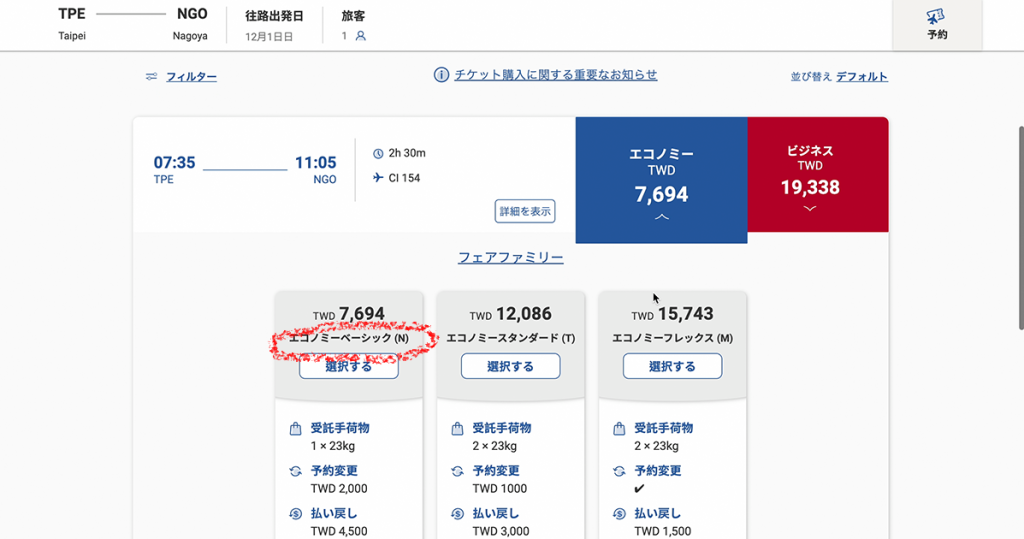Click the passenger person icon in header

(361, 36)
